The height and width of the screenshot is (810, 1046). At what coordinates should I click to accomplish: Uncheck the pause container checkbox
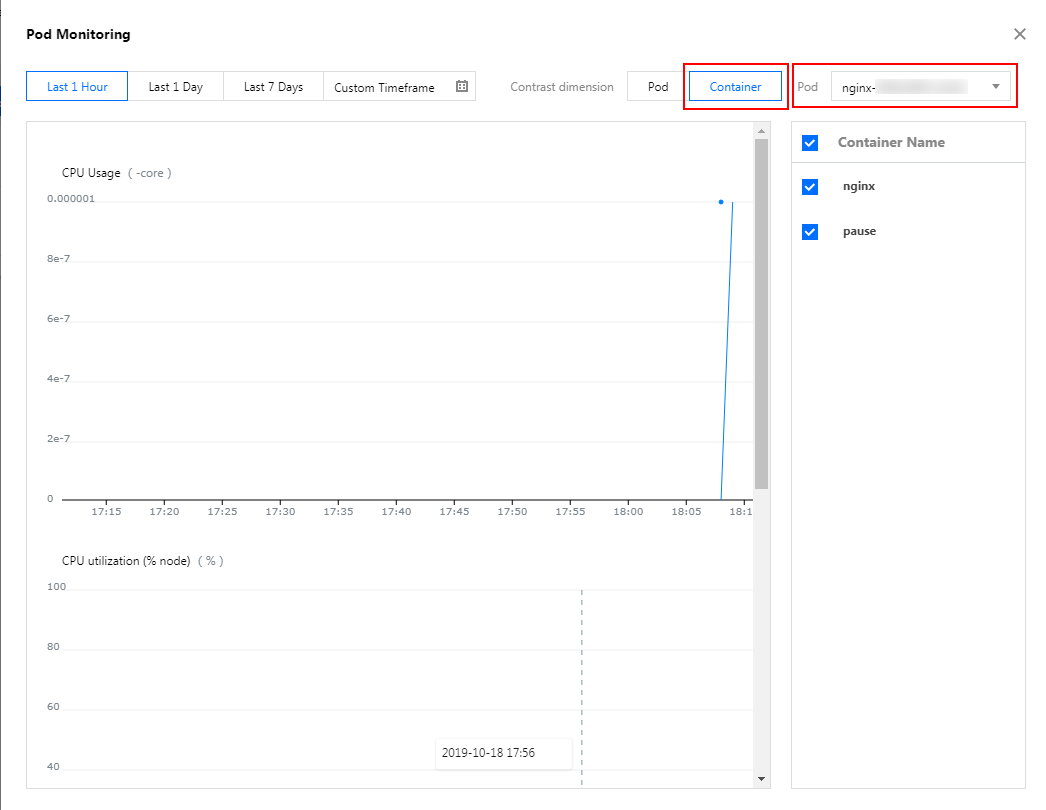pos(810,232)
